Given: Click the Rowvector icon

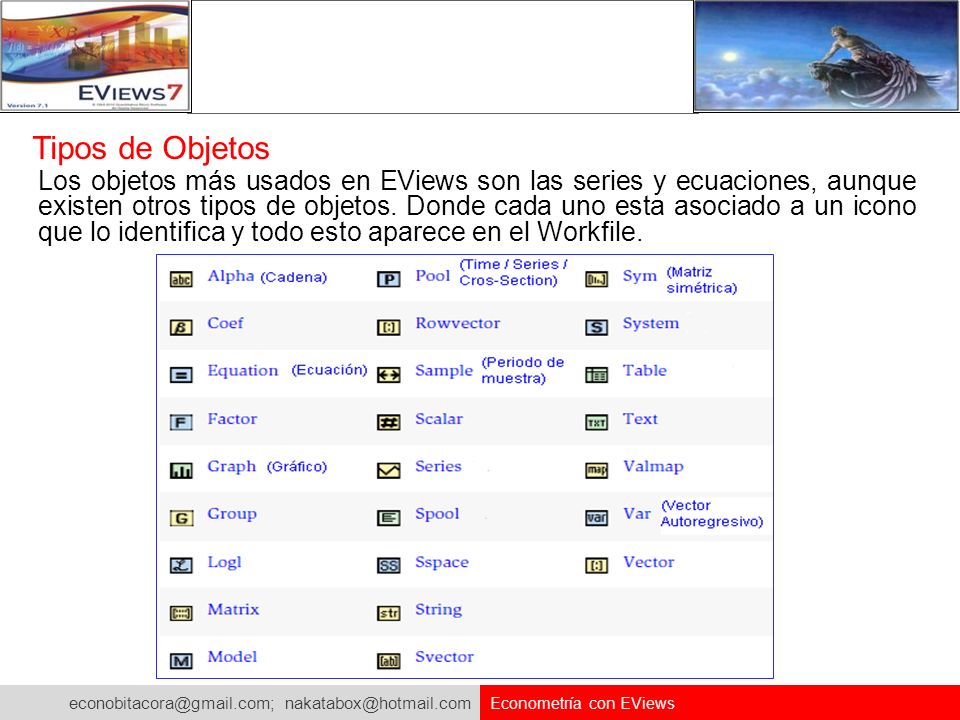Looking at the screenshot, I should [389, 327].
